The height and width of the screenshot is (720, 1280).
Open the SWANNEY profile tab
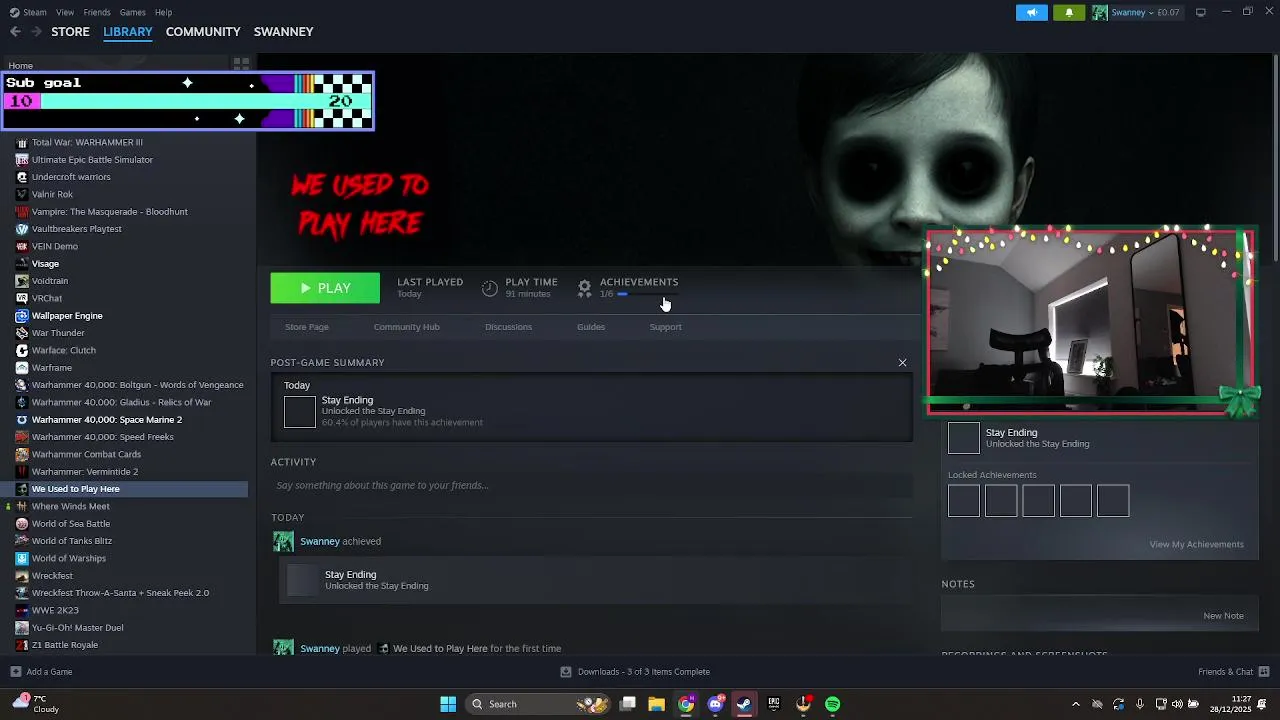point(283,32)
